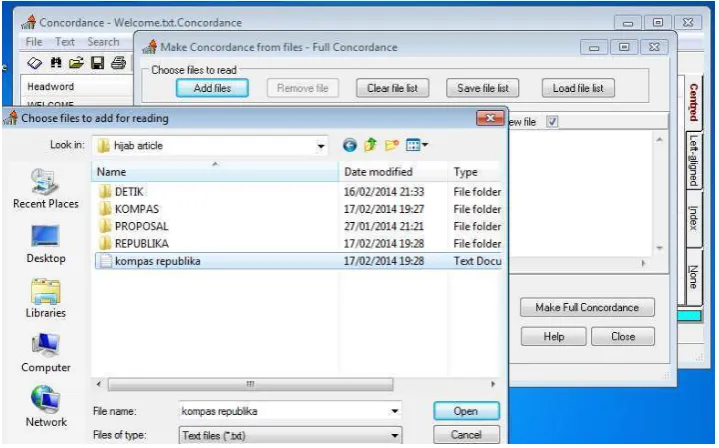Click the File name input field

coord(284,411)
